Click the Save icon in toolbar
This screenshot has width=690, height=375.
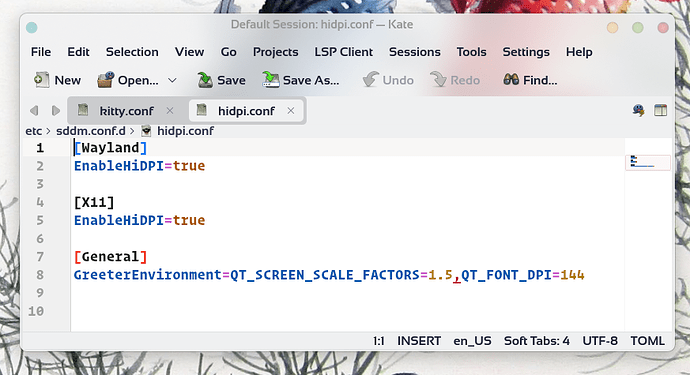[205, 80]
